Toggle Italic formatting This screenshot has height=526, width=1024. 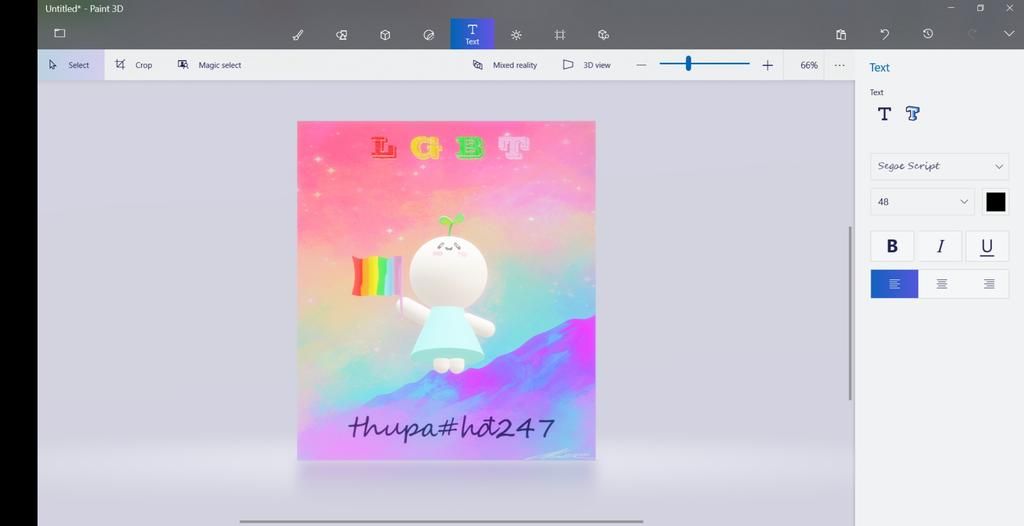940,246
